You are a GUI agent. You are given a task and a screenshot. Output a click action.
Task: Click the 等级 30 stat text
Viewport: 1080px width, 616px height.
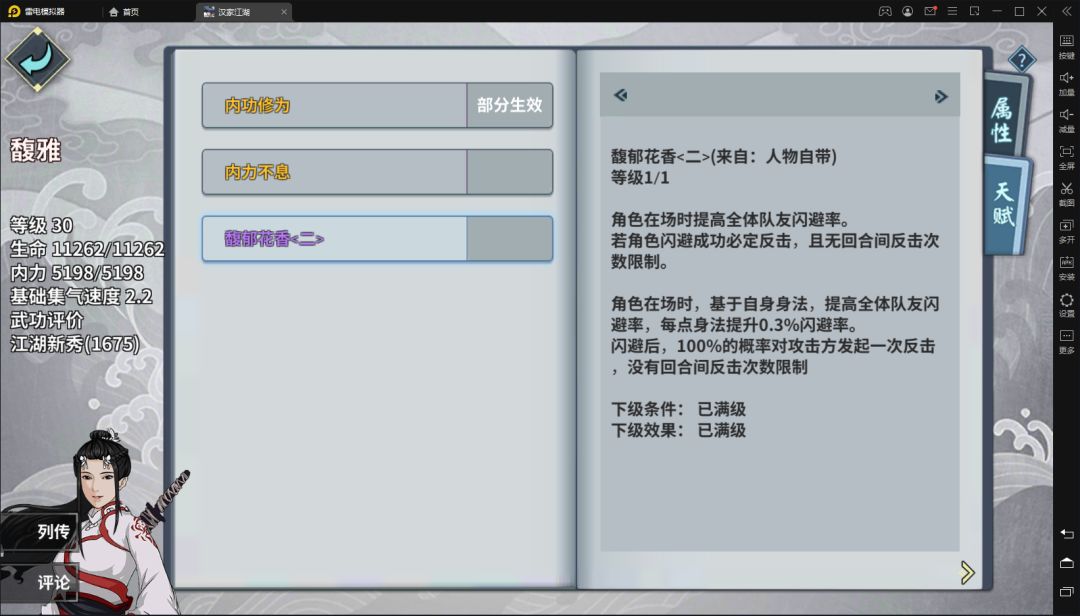(x=41, y=225)
